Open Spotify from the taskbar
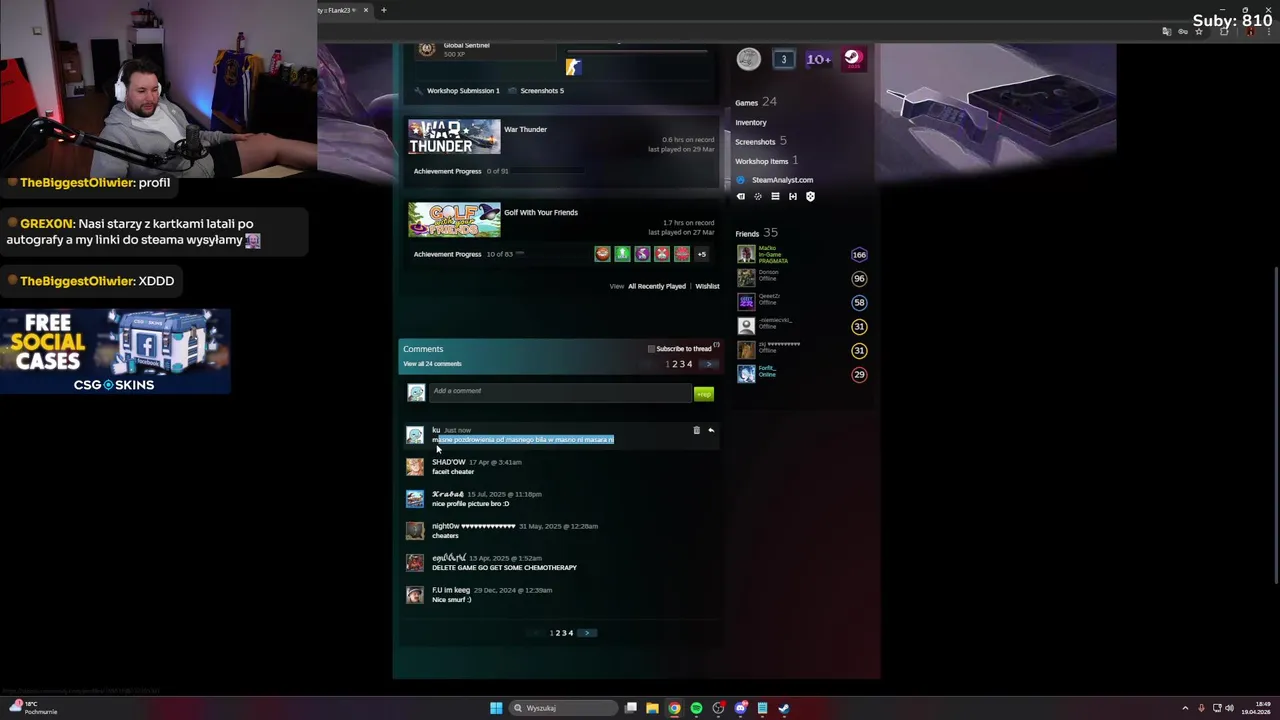 (x=696, y=708)
